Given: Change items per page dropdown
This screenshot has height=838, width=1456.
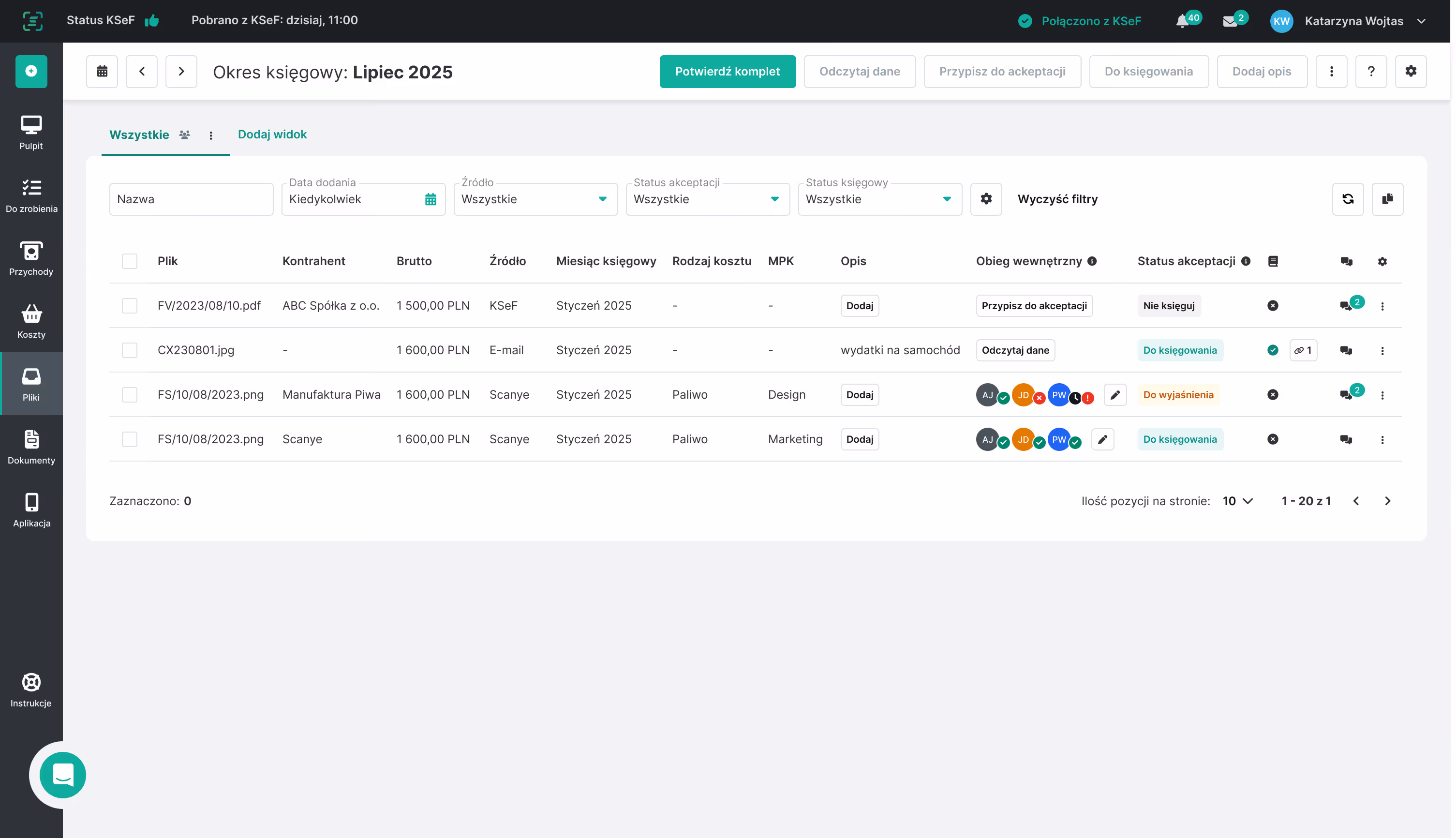Looking at the screenshot, I should (1237, 501).
